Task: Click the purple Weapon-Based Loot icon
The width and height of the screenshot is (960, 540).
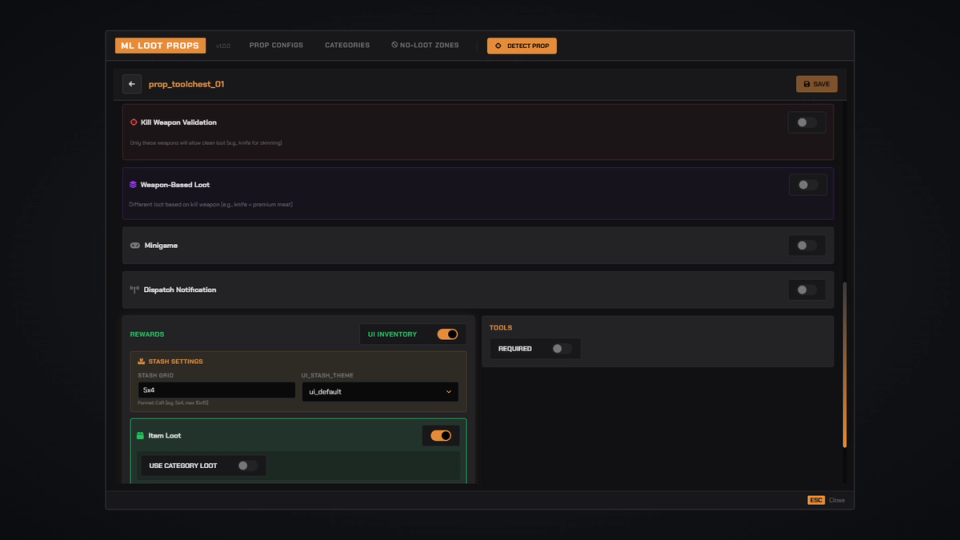Action: pyautogui.click(x=133, y=184)
